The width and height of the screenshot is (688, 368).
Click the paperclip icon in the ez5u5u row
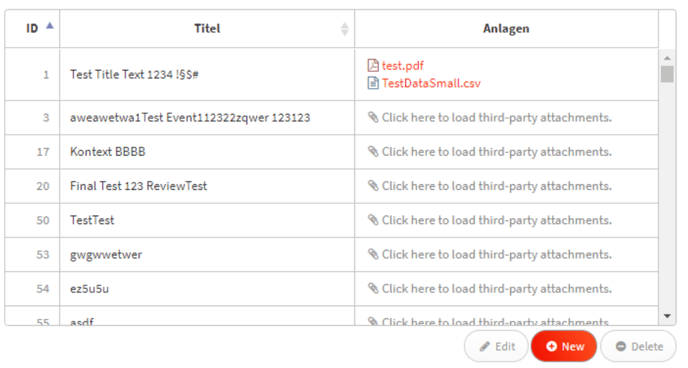pos(373,288)
